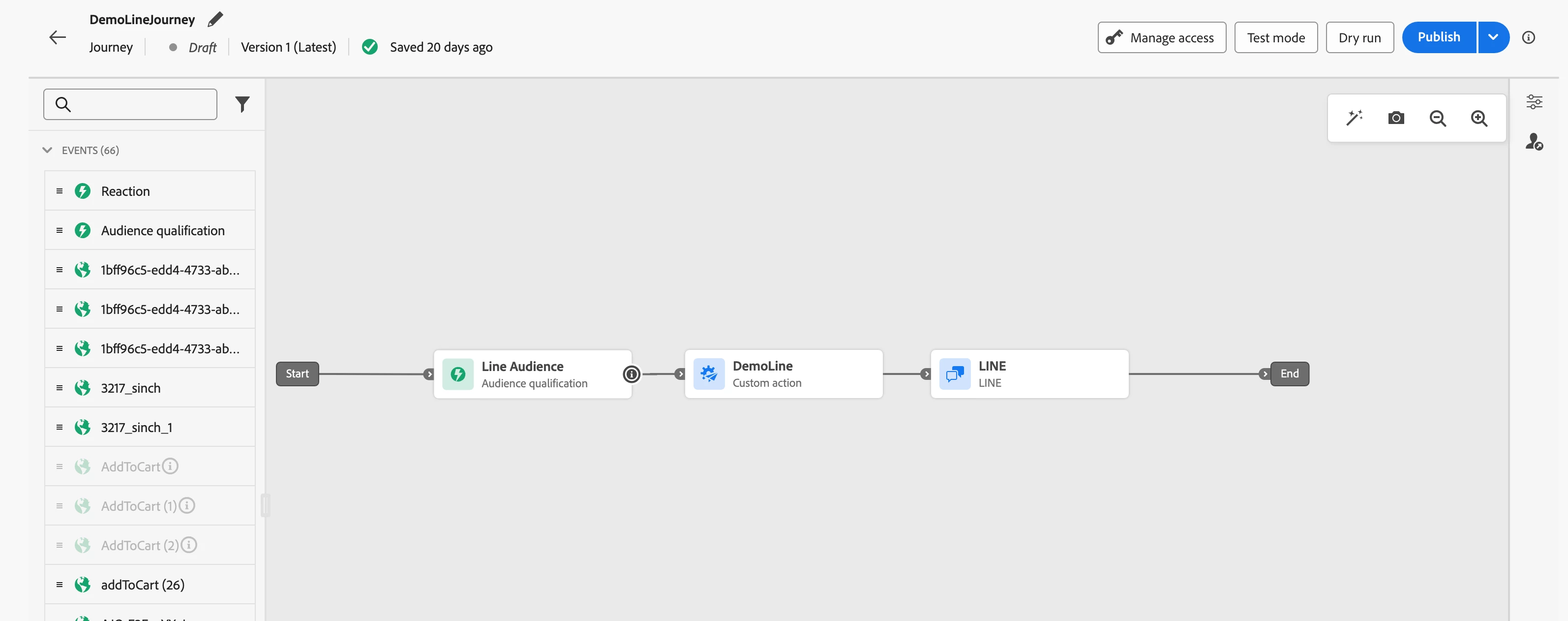Open the journey settings sliders icon
Image resolution: width=1568 pixels, height=621 pixels.
pyautogui.click(x=1534, y=102)
